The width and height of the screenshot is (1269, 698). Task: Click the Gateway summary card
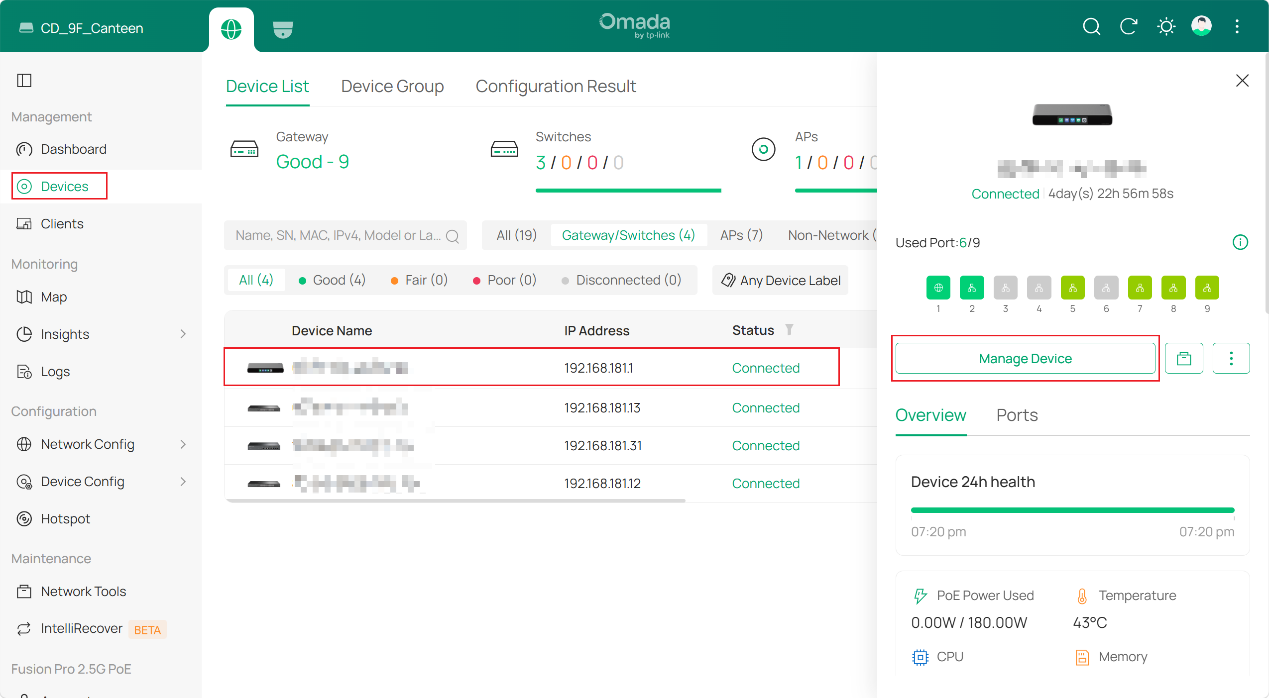290,150
